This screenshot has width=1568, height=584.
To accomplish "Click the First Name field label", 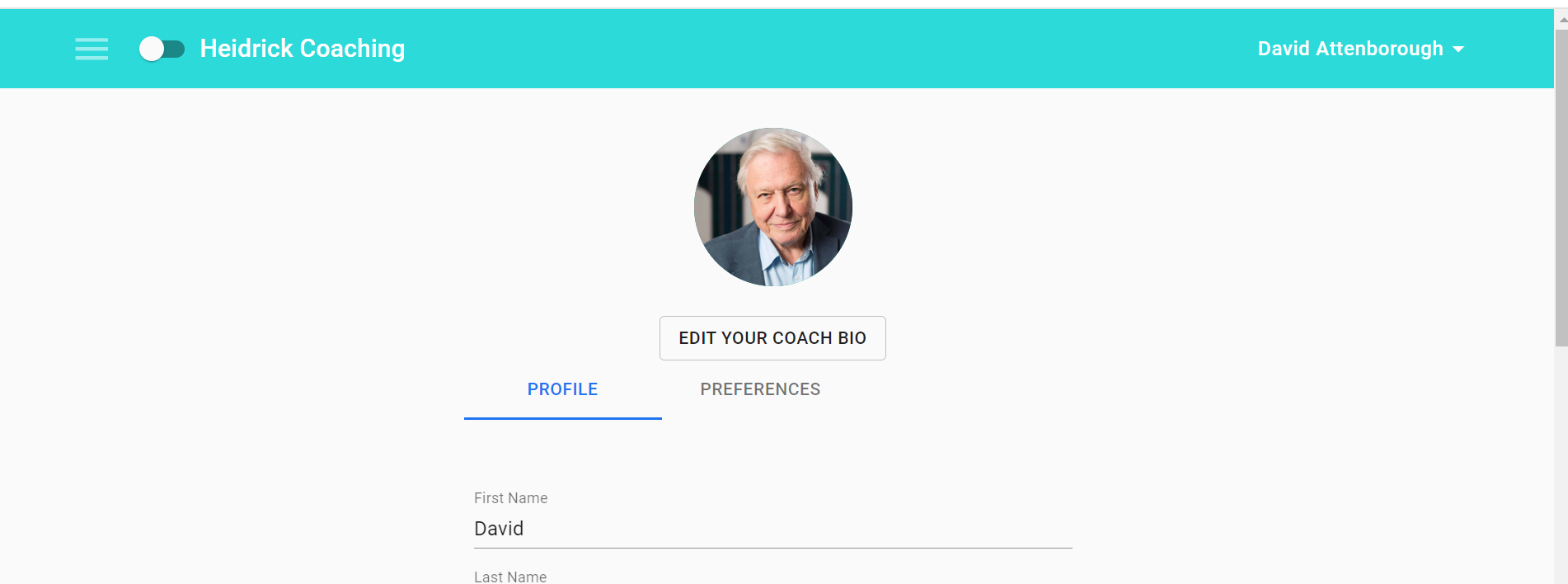I will click(510, 498).
